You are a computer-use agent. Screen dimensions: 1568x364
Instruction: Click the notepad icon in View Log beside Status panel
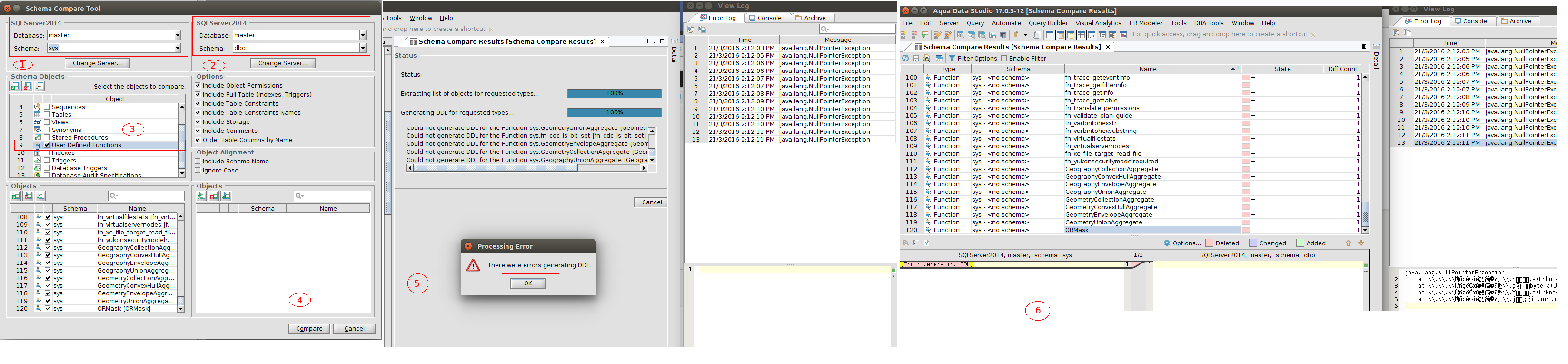point(691,29)
